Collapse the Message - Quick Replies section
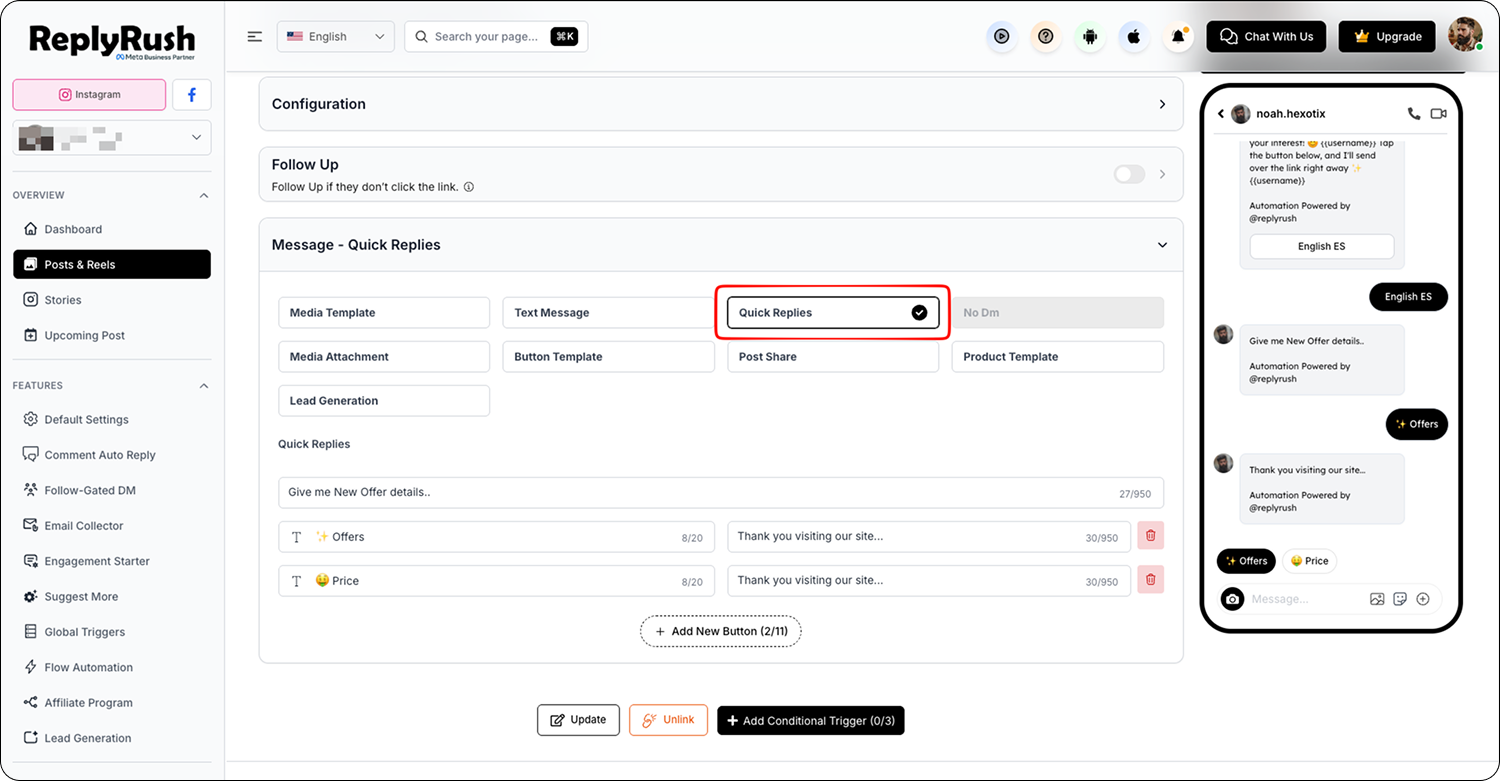 pyautogui.click(x=1162, y=245)
